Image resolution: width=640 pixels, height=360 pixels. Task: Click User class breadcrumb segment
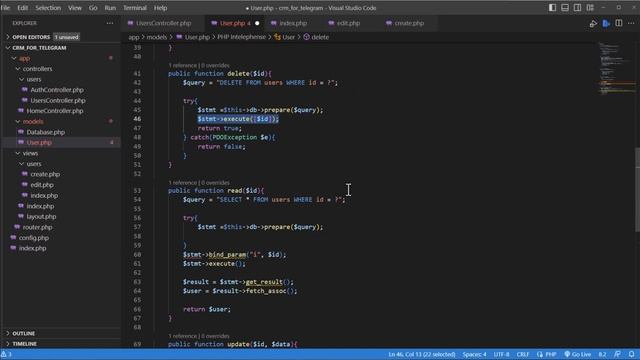tap(284, 37)
